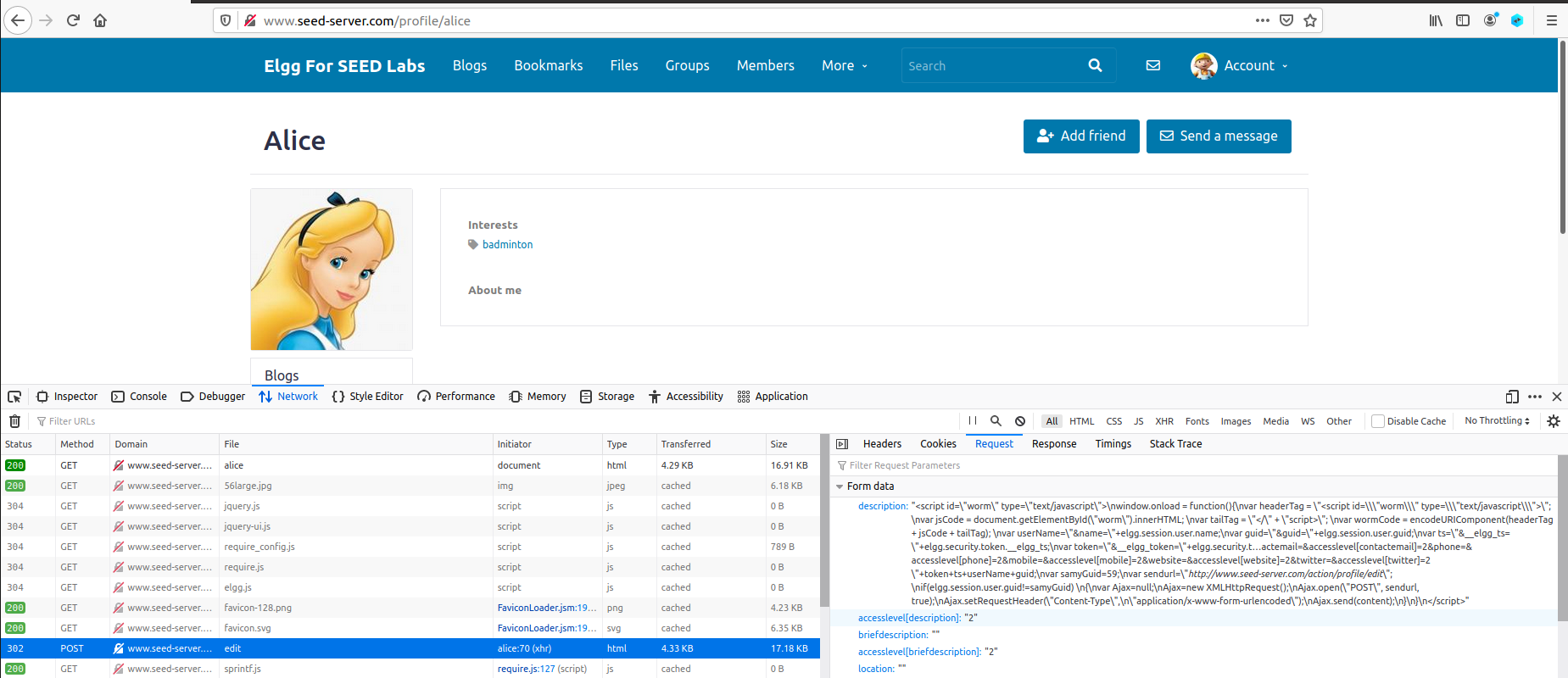
Task: Open the Debugger devtools tab
Action: (213, 397)
